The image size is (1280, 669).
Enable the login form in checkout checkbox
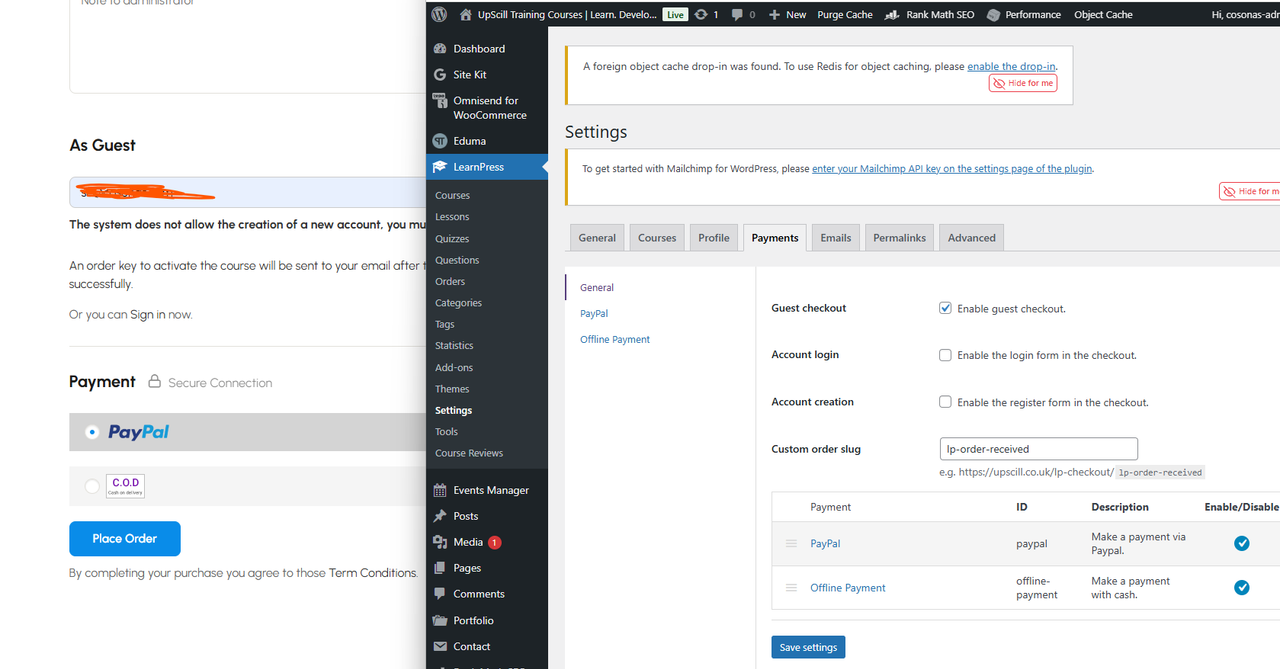[945, 355]
